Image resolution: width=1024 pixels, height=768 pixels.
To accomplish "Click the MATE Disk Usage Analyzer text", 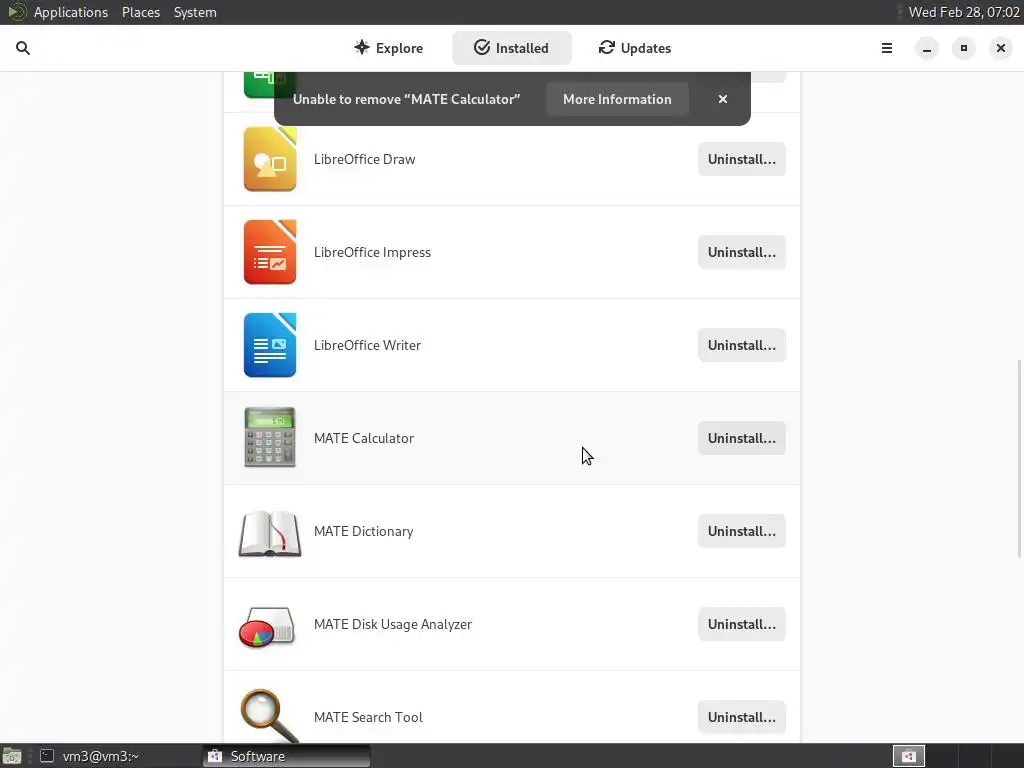I will [x=392, y=624].
